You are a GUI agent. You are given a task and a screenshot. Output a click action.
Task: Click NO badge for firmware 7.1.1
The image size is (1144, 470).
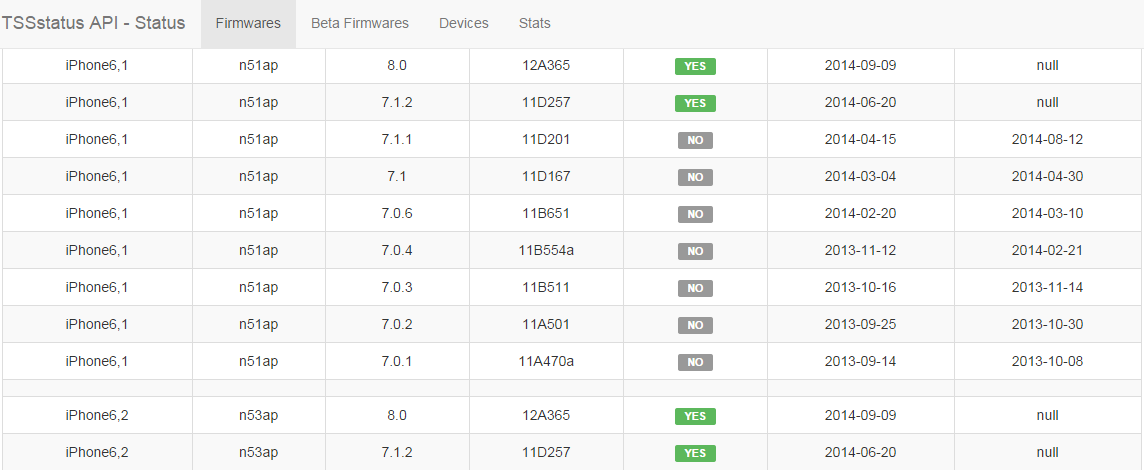coord(695,140)
